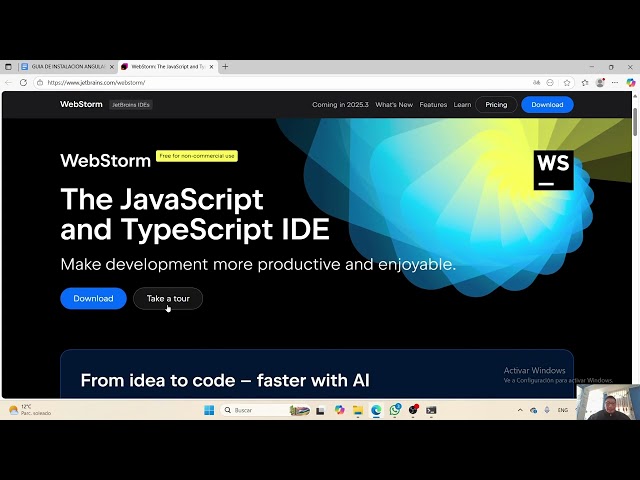
Task: Open WhatsApp from the taskbar
Action: click(x=395, y=410)
